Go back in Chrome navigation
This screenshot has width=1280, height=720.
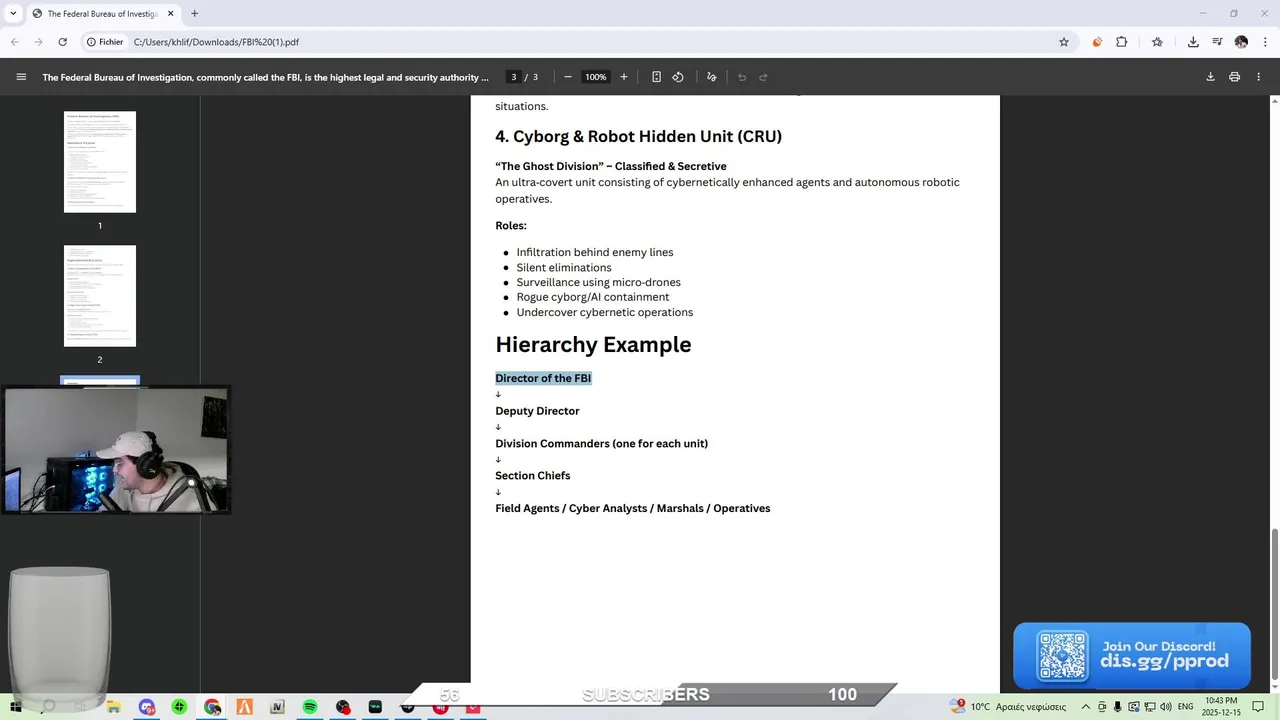[15, 42]
